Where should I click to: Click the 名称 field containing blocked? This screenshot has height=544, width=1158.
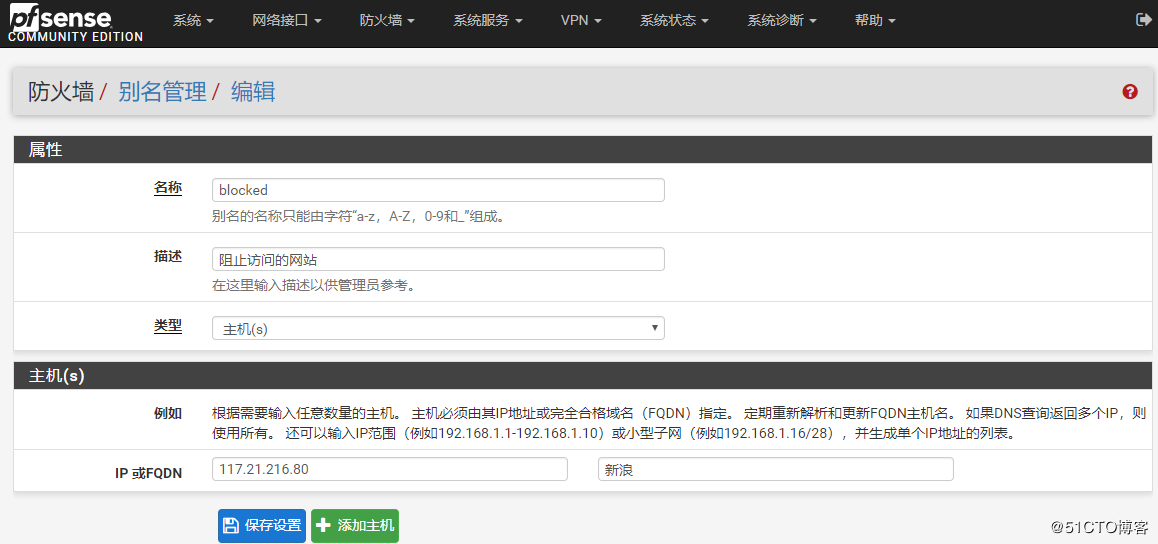point(438,190)
